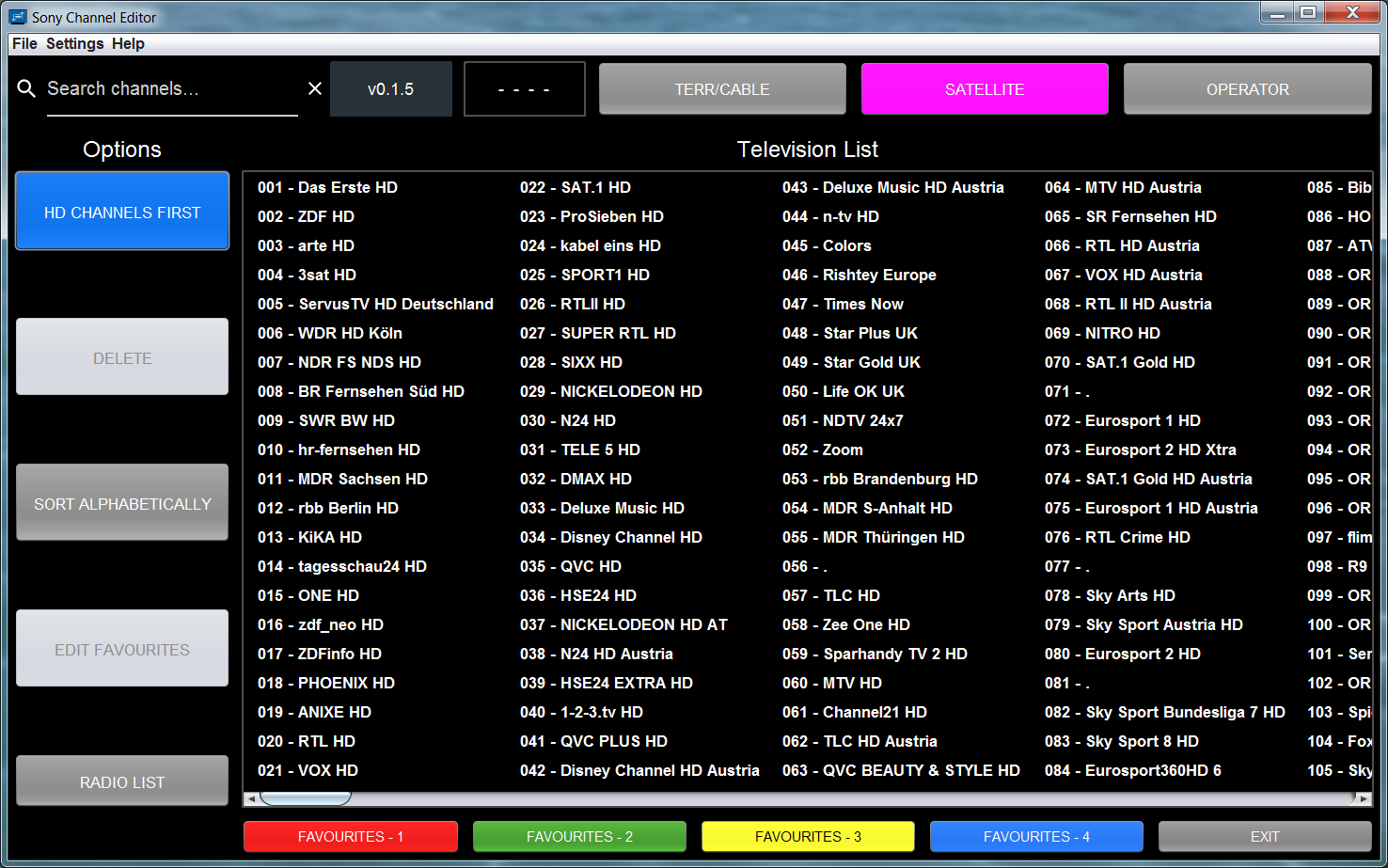Clear search with the X icon
The width and height of the screenshot is (1388, 868).
[x=315, y=88]
